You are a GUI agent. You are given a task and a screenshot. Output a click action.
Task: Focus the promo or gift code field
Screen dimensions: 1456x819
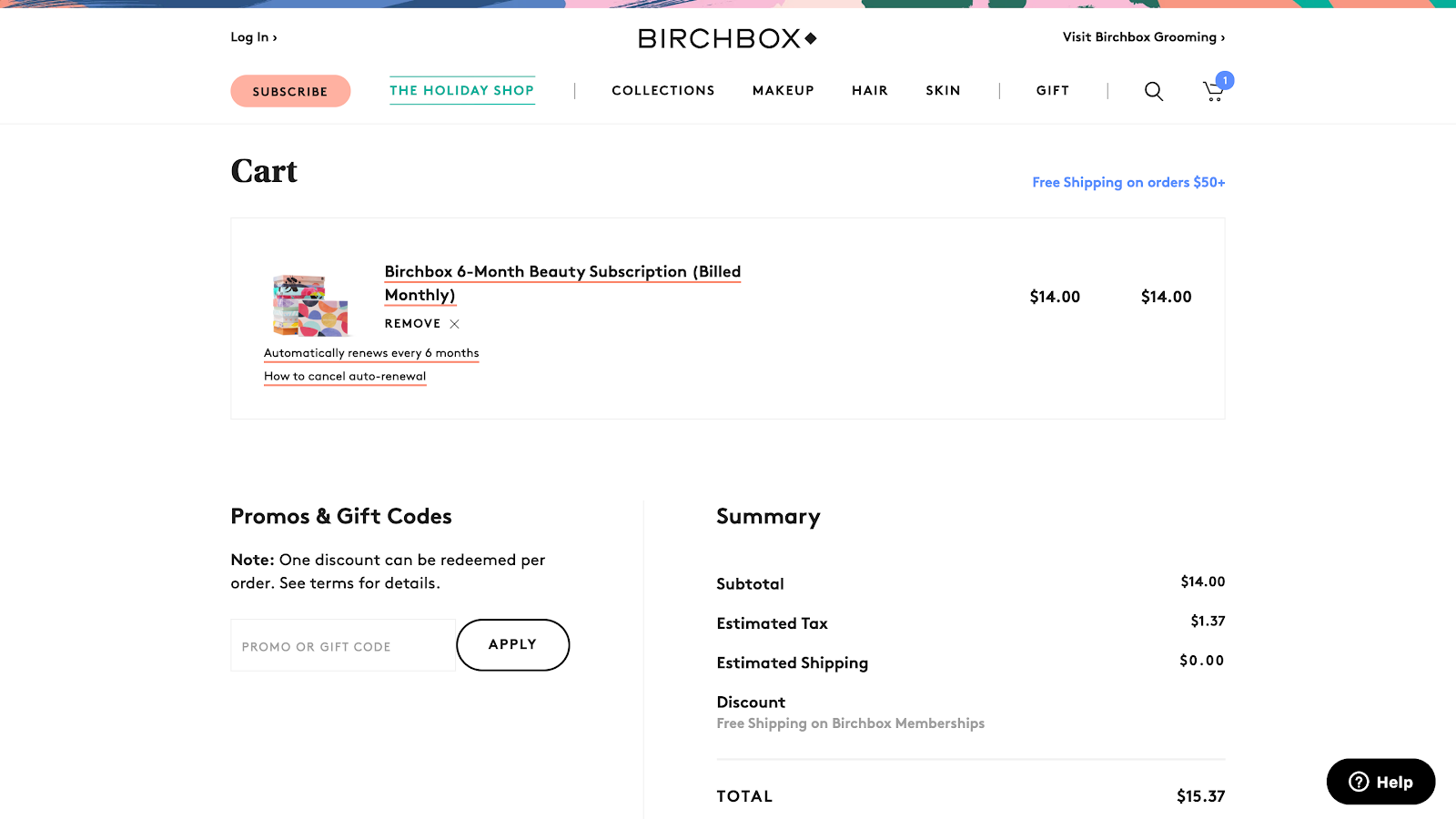342,646
